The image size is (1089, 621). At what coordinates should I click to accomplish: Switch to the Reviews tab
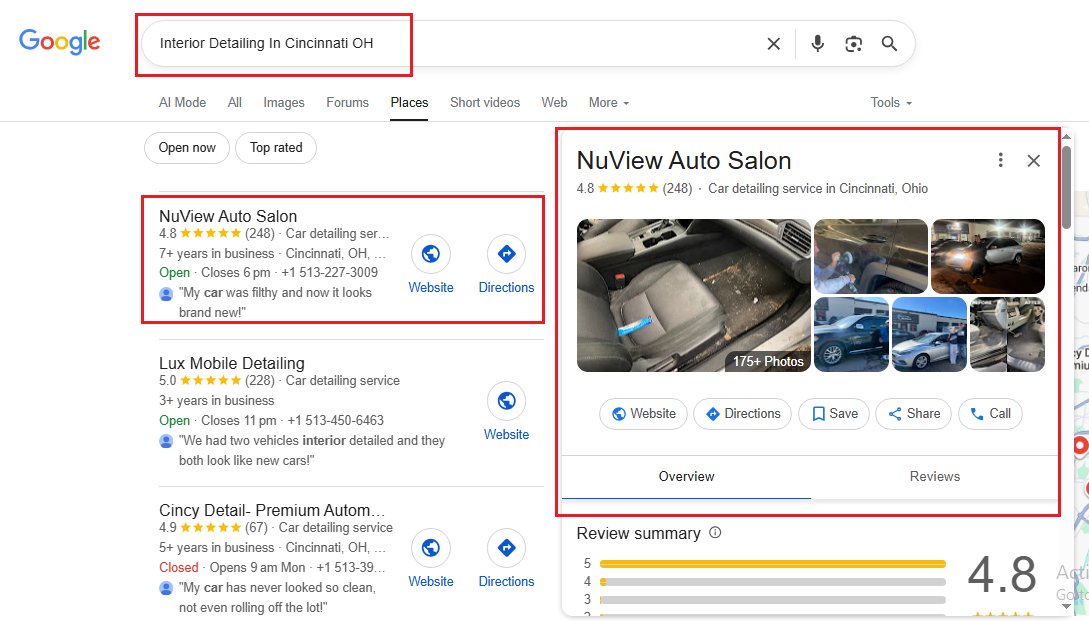[934, 477]
